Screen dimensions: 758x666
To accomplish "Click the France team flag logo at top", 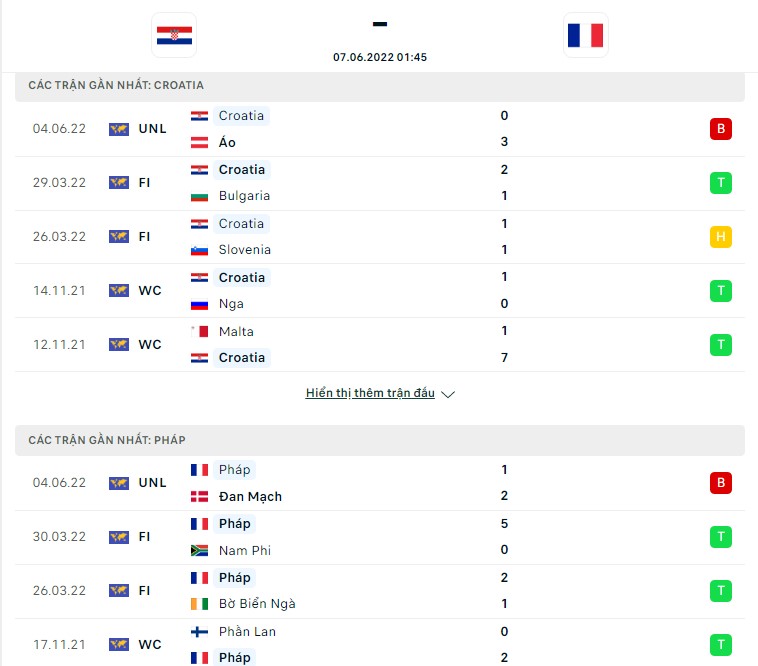I will pyautogui.click(x=585, y=35).
